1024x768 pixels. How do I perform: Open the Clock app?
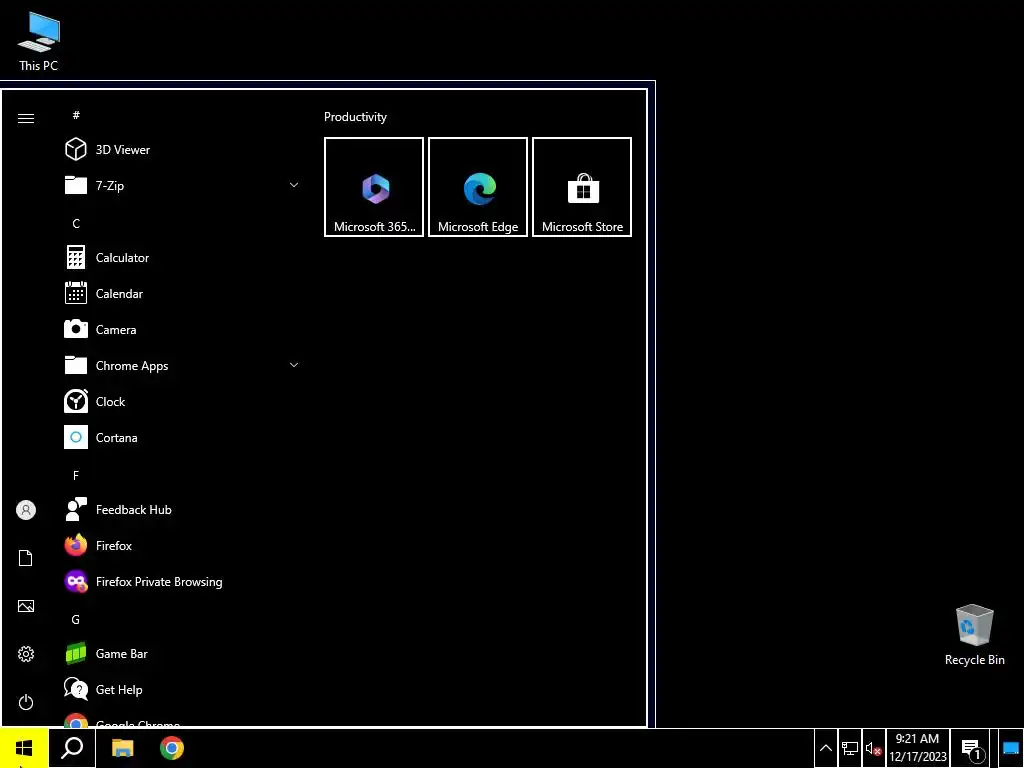[x=182, y=402]
